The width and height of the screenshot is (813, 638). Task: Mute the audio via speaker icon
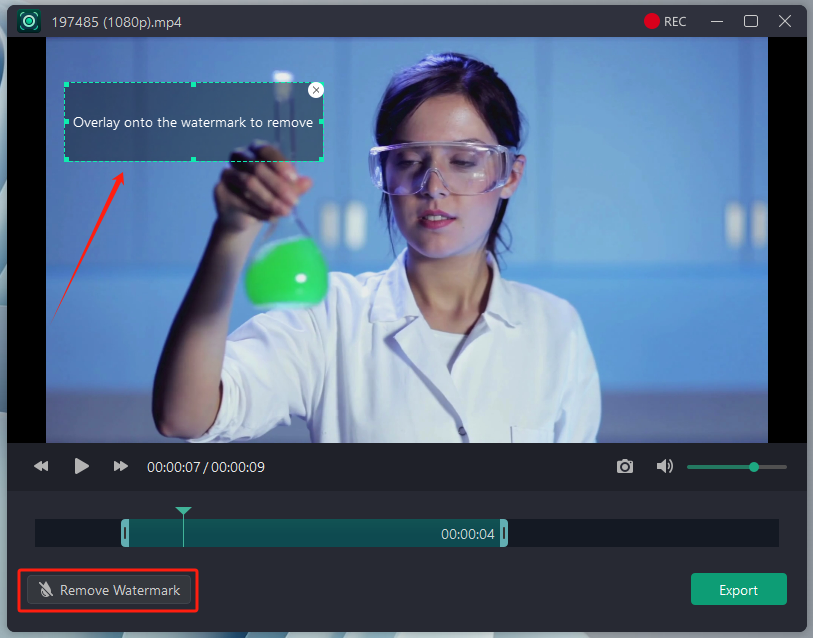(x=664, y=466)
